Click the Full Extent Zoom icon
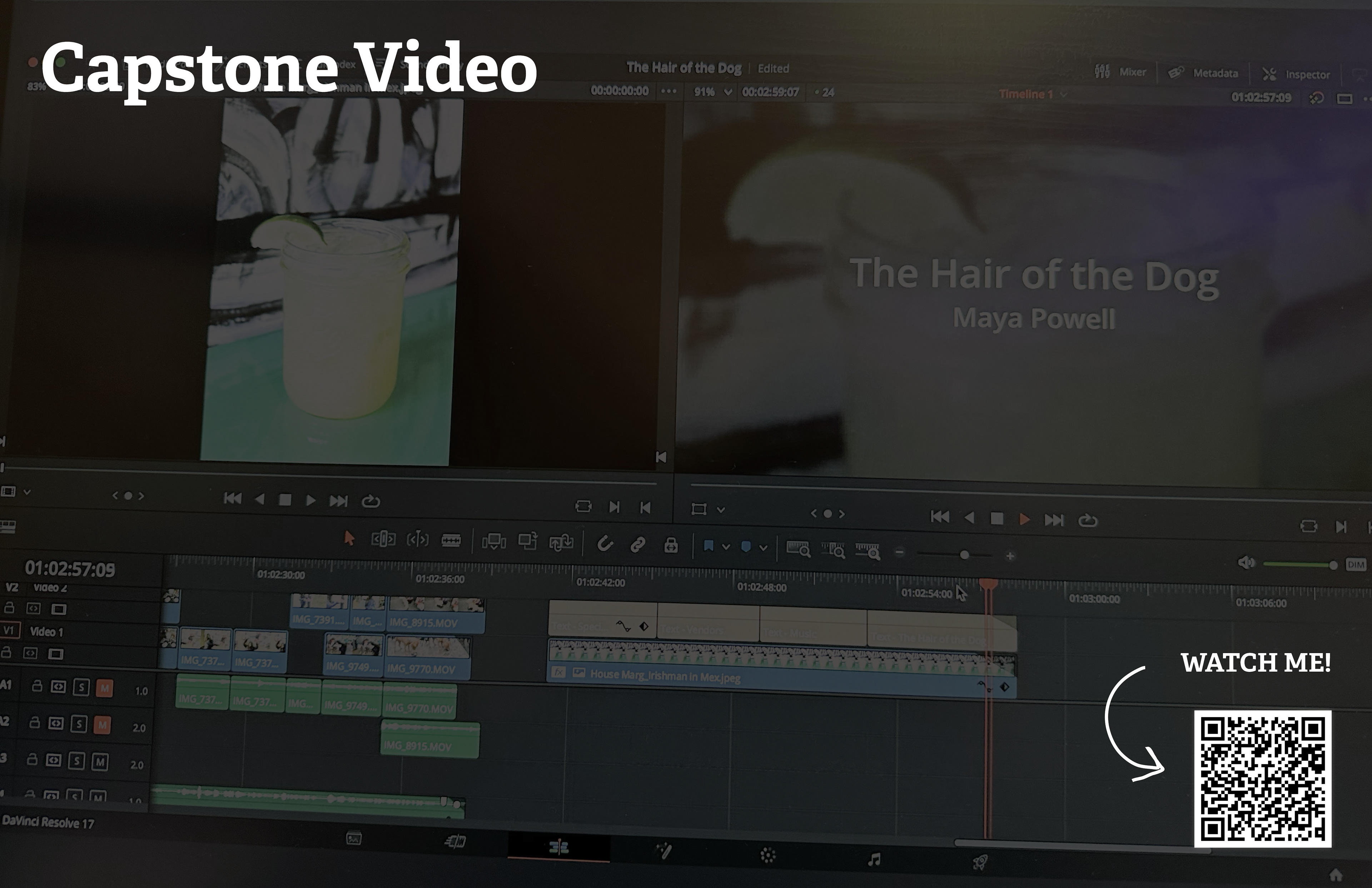 [x=799, y=549]
